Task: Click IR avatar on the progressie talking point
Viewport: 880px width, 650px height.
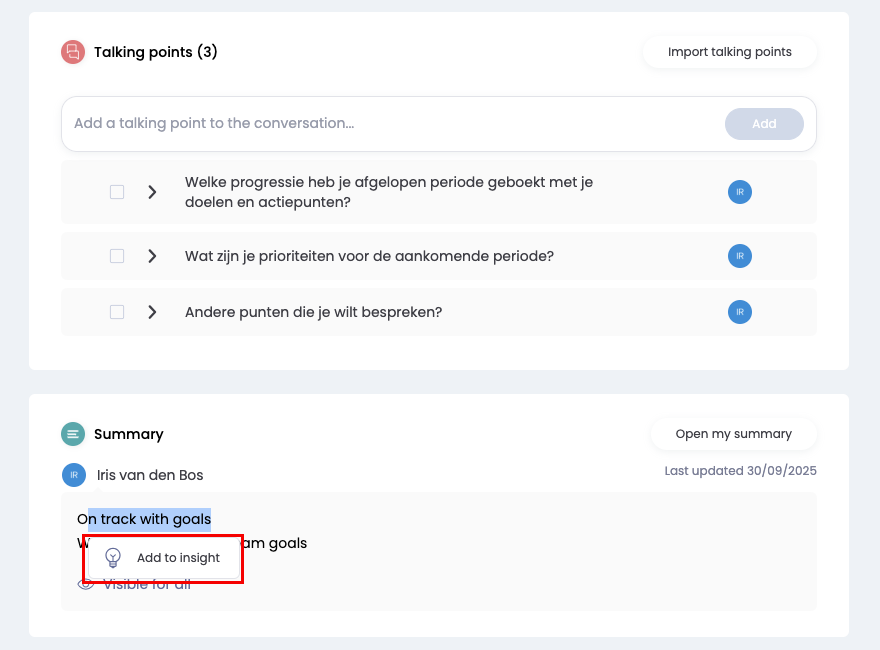Action: pos(740,192)
